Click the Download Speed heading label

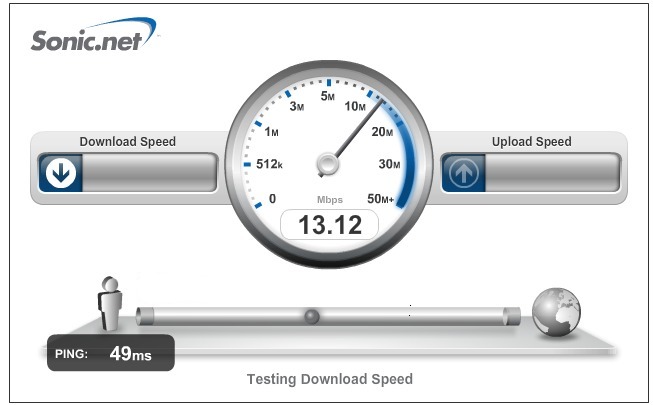[x=128, y=142]
